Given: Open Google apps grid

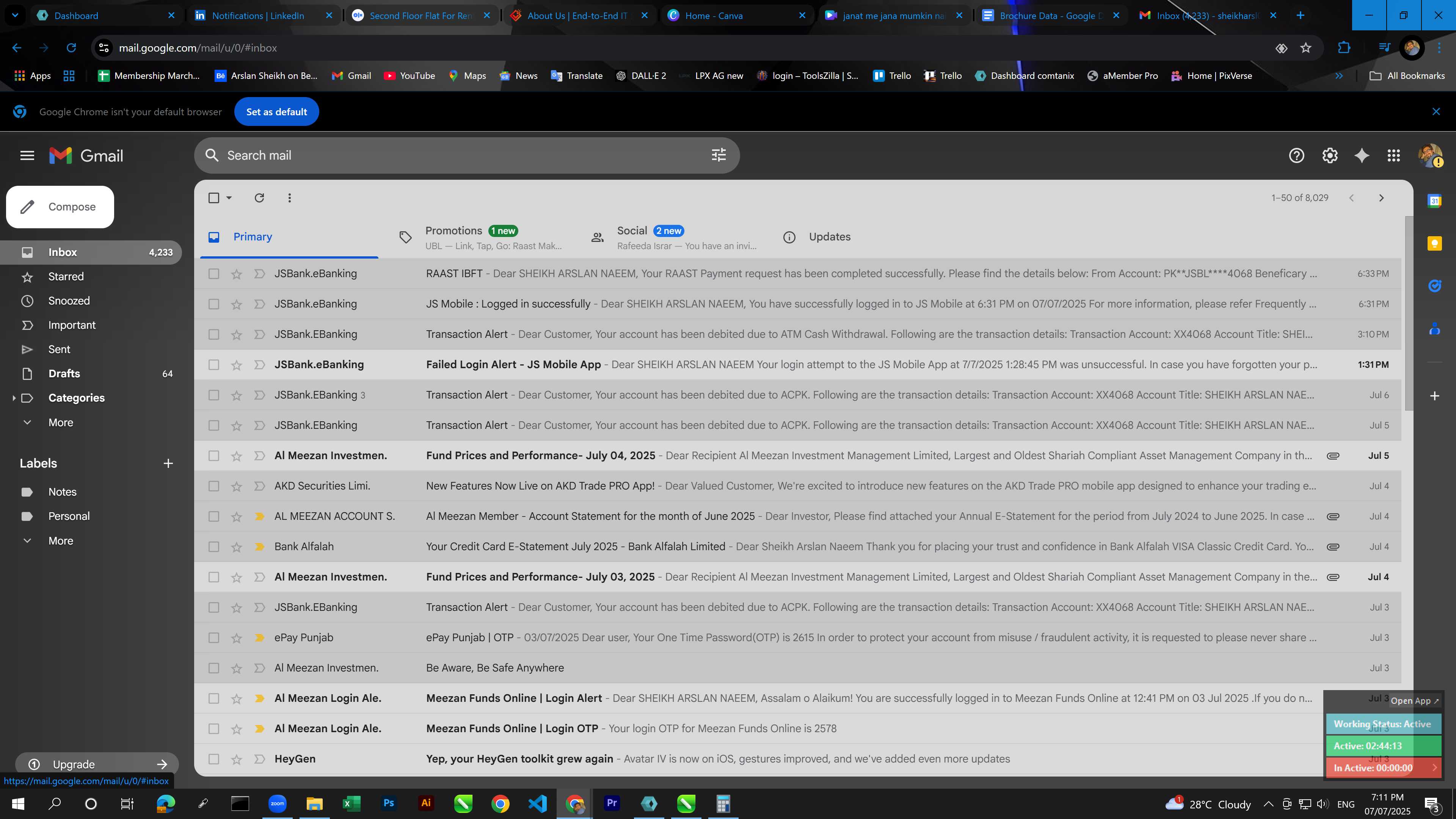Looking at the screenshot, I should (1393, 155).
